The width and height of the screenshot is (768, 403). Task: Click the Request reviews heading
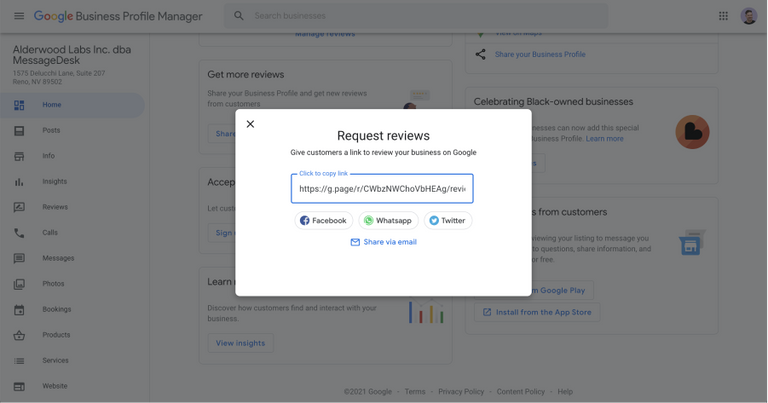click(x=384, y=136)
